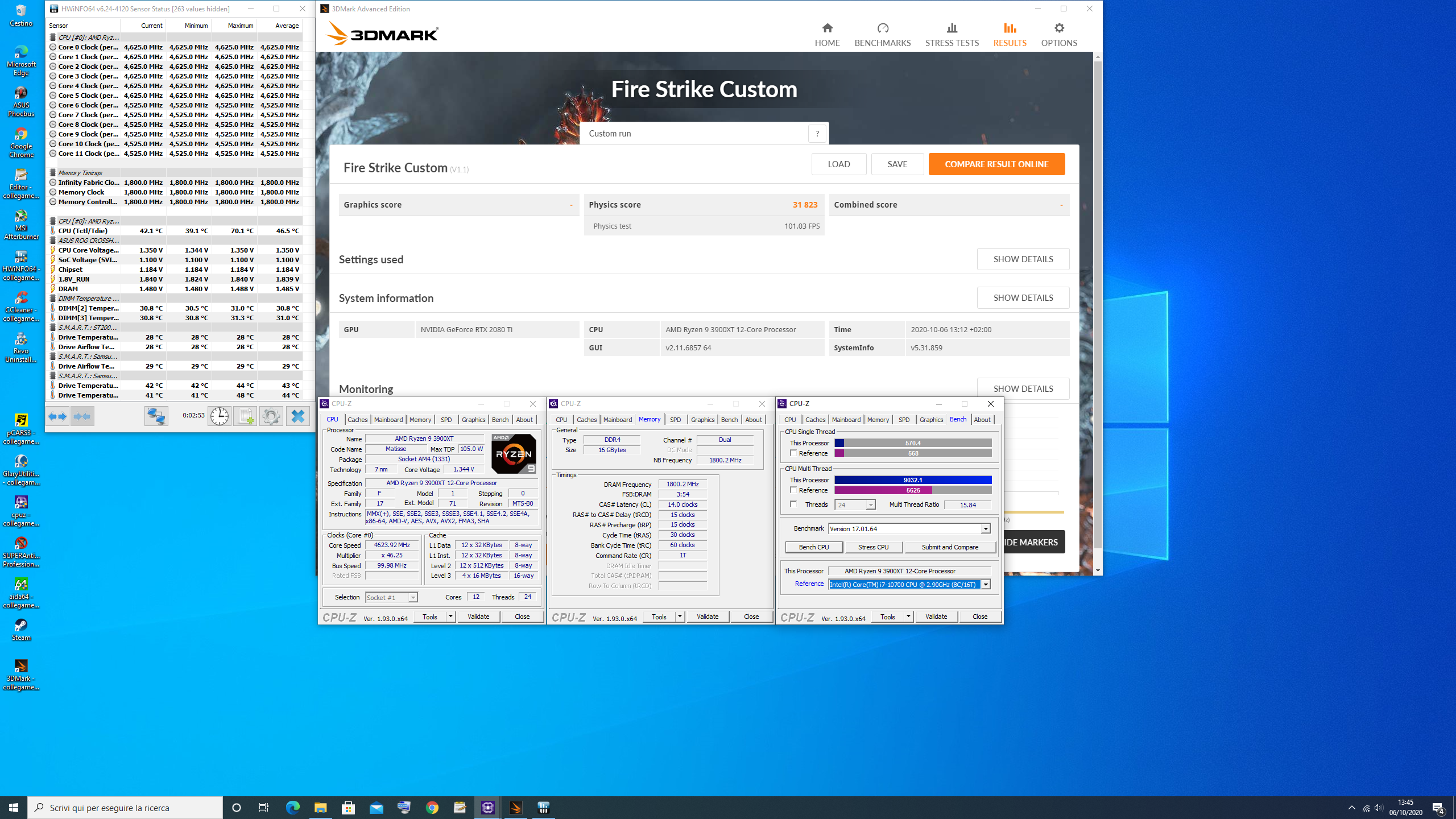The height and width of the screenshot is (819, 1456).
Task: Reset HWiNFO clock timer icon
Action: 219,416
